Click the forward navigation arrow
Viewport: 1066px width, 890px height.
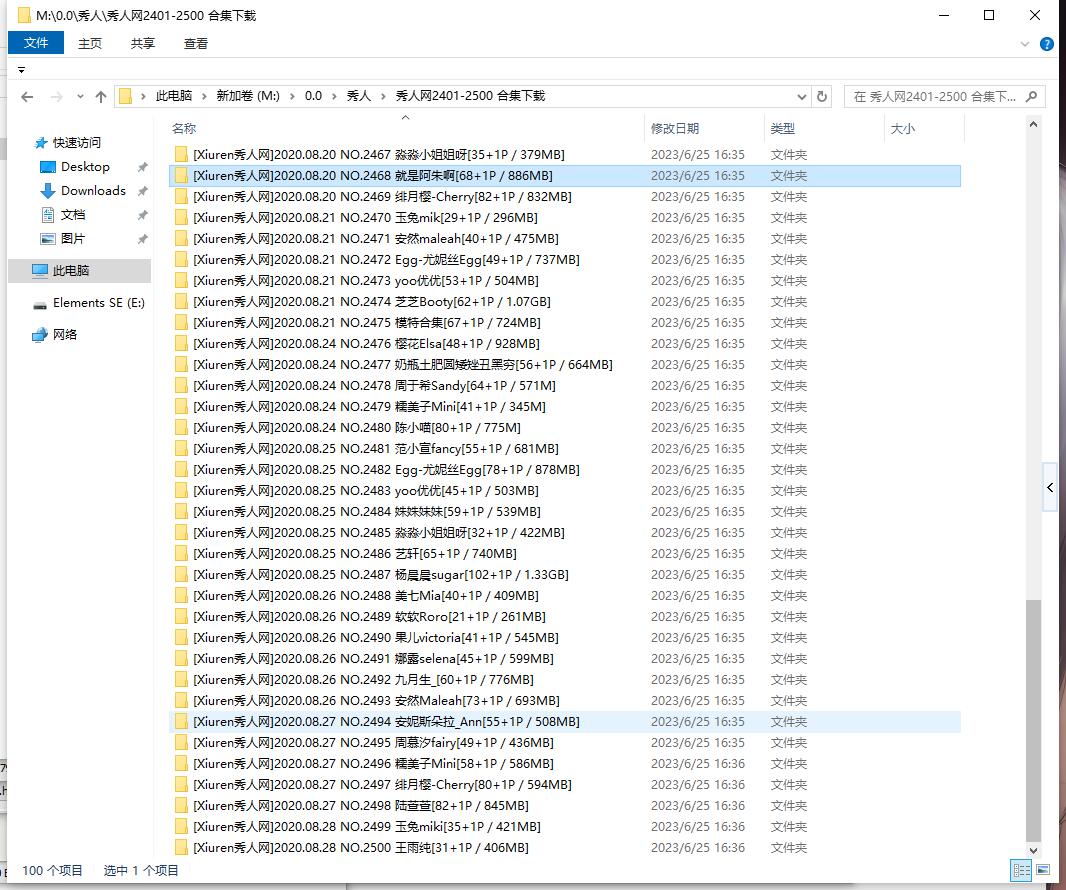(56, 97)
